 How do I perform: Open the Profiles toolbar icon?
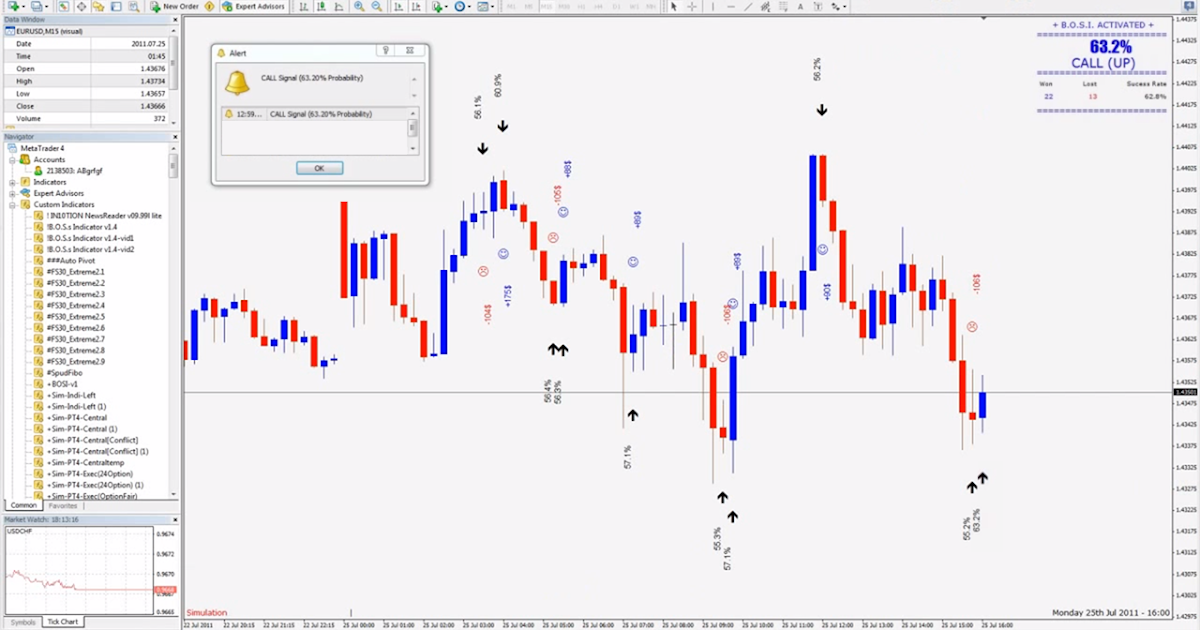point(36,6)
